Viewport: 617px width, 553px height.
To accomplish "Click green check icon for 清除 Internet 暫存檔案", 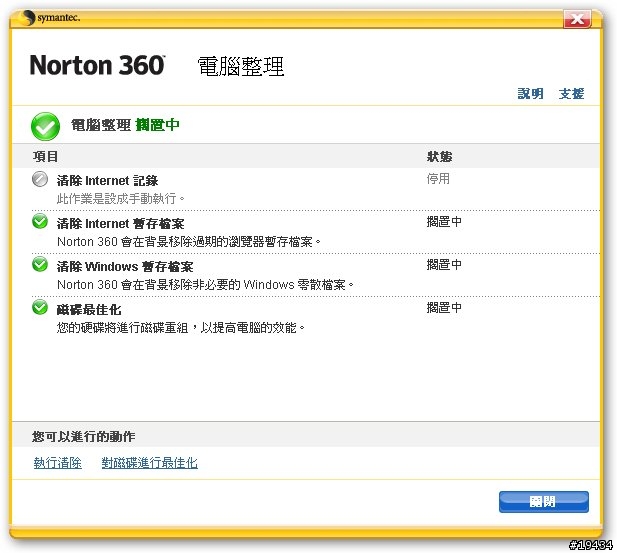I will (40, 222).
